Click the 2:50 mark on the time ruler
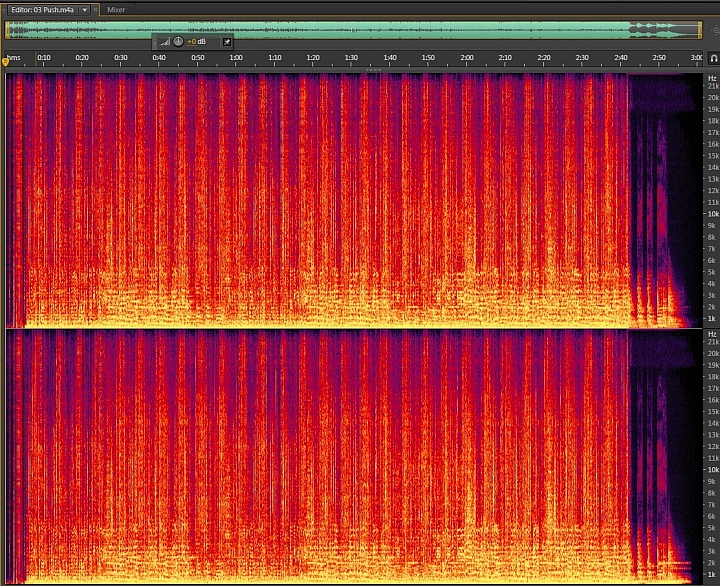720x586 pixels. (659, 57)
